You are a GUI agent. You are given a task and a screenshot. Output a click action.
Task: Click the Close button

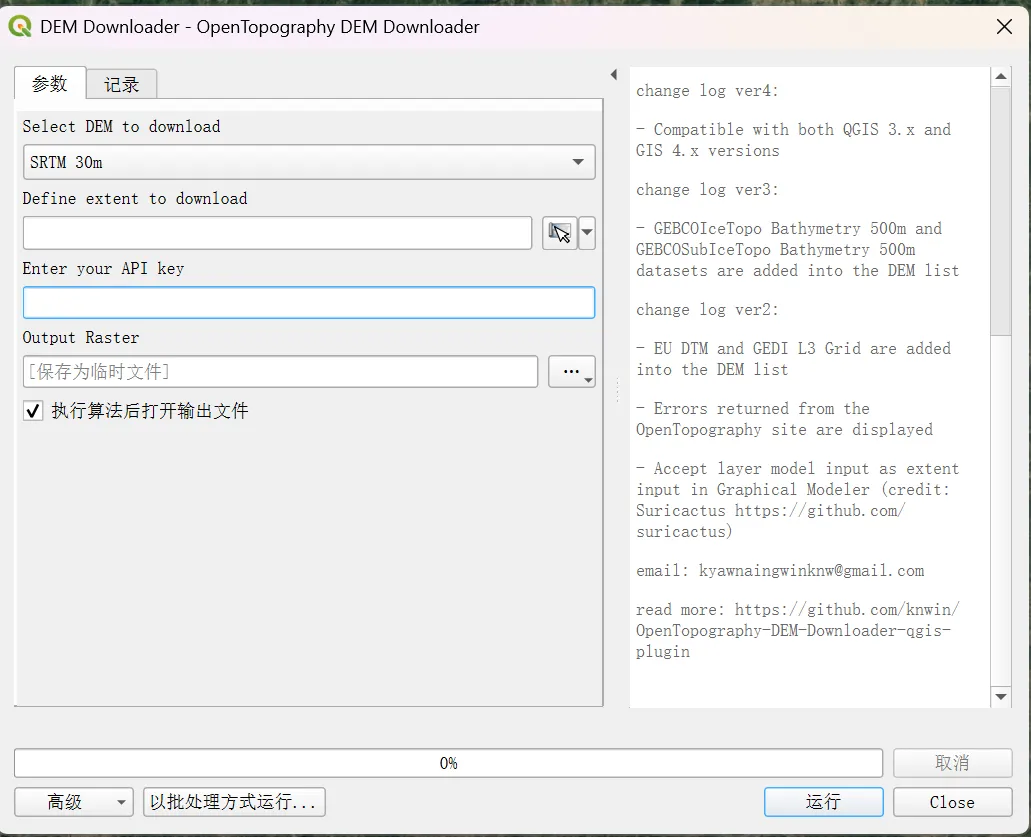click(x=952, y=802)
